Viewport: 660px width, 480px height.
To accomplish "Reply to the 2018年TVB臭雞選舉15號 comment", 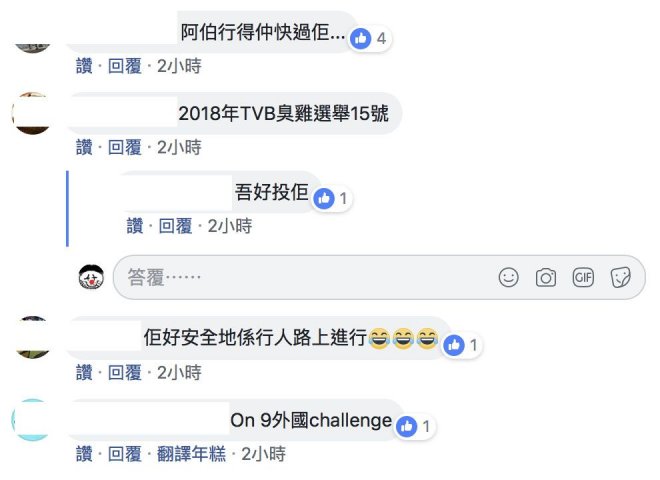I will 125,147.
